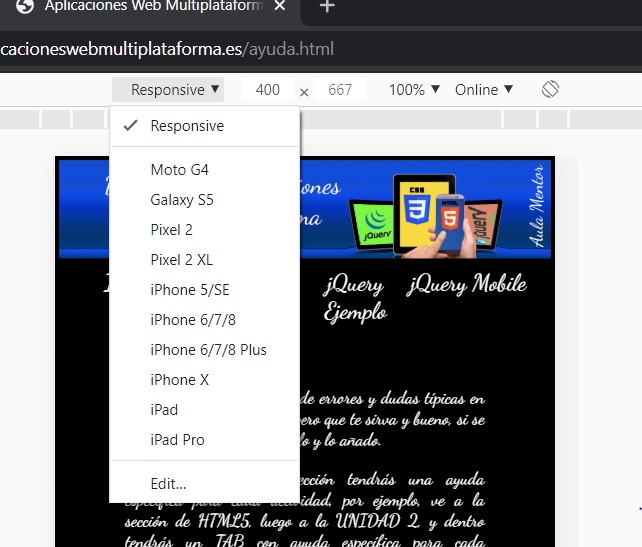The image size is (642, 547).
Task: Open the jQuery Mobile navigation link
Action: (x=466, y=284)
